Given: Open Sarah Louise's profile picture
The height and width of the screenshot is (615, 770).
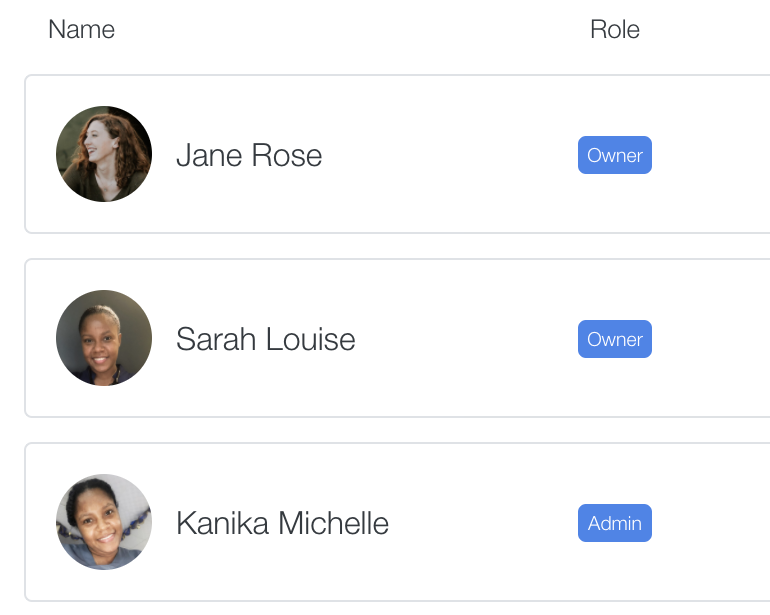Looking at the screenshot, I should point(104,338).
